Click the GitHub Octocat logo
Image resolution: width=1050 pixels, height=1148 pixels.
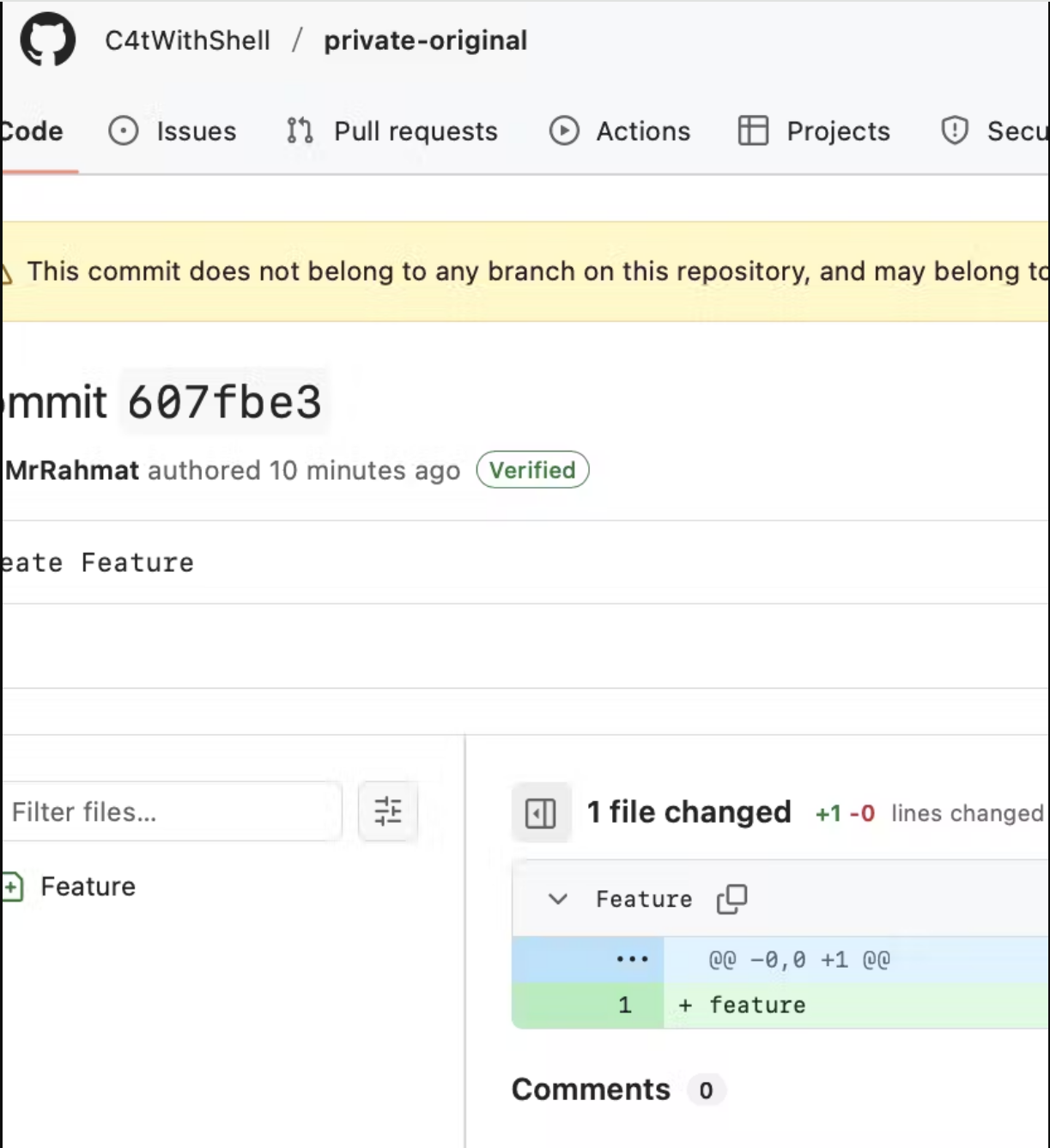pyautogui.click(x=48, y=39)
